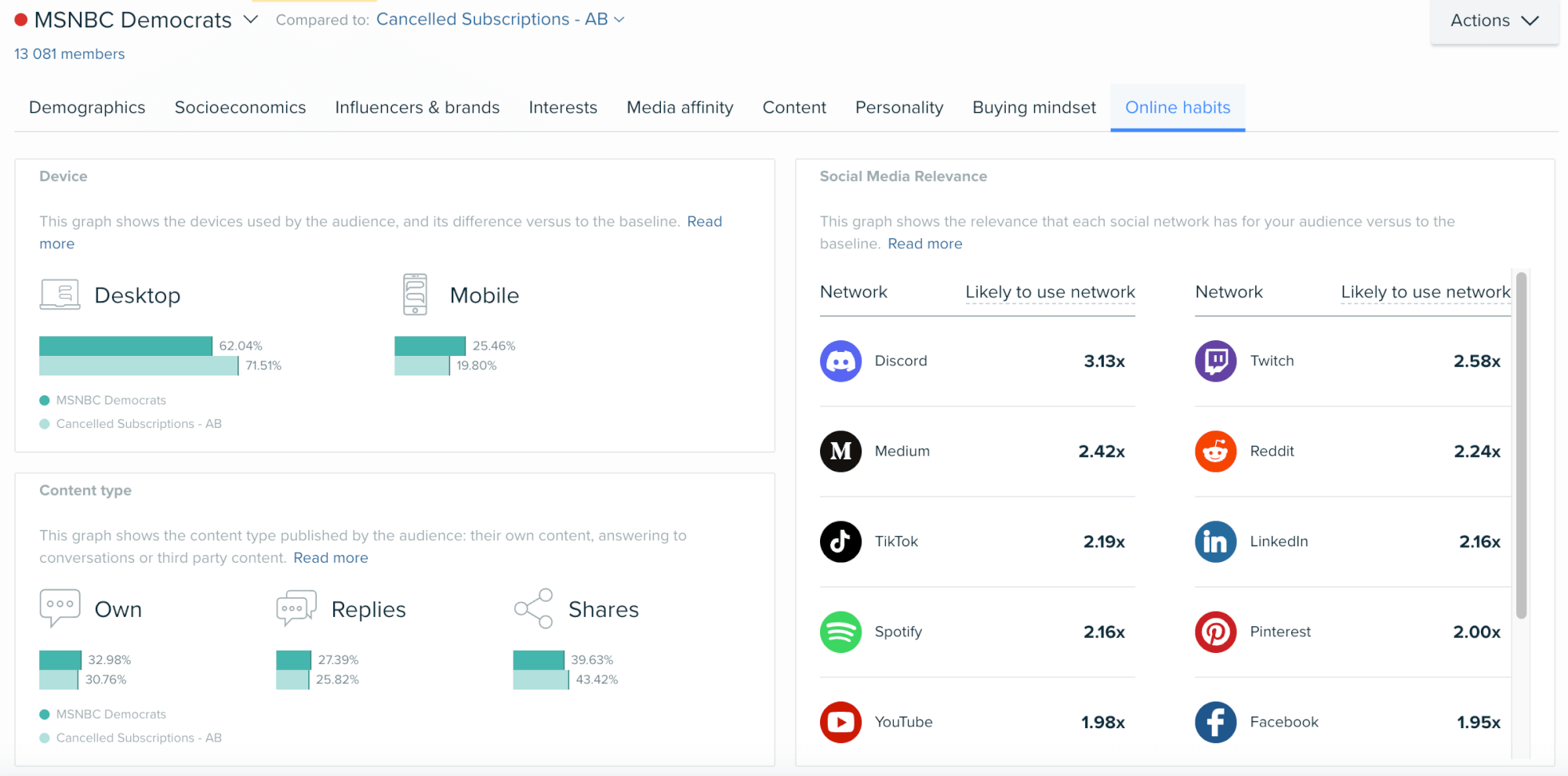This screenshot has width=1568, height=776.
Task: Open the Actions dropdown menu
Action: 1494,21
